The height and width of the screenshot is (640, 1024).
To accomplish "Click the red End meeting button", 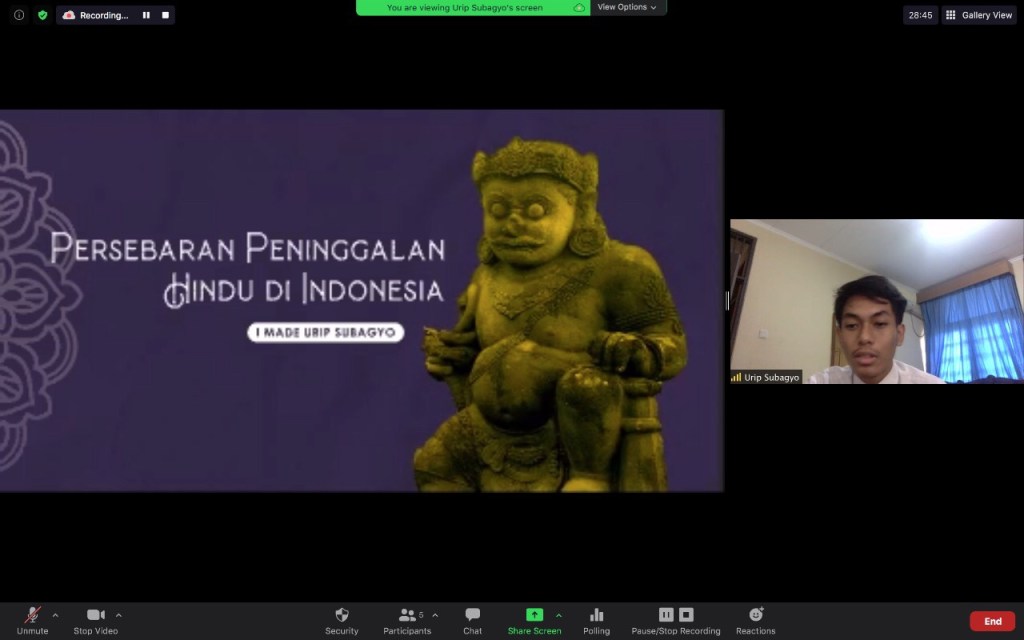I will (992, 621).
